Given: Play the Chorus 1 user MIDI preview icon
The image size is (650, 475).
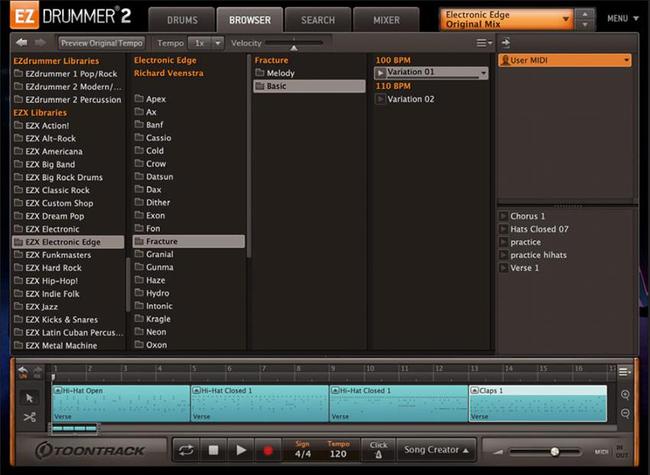Looking at the screenshot, I should (x=503, y=216).
